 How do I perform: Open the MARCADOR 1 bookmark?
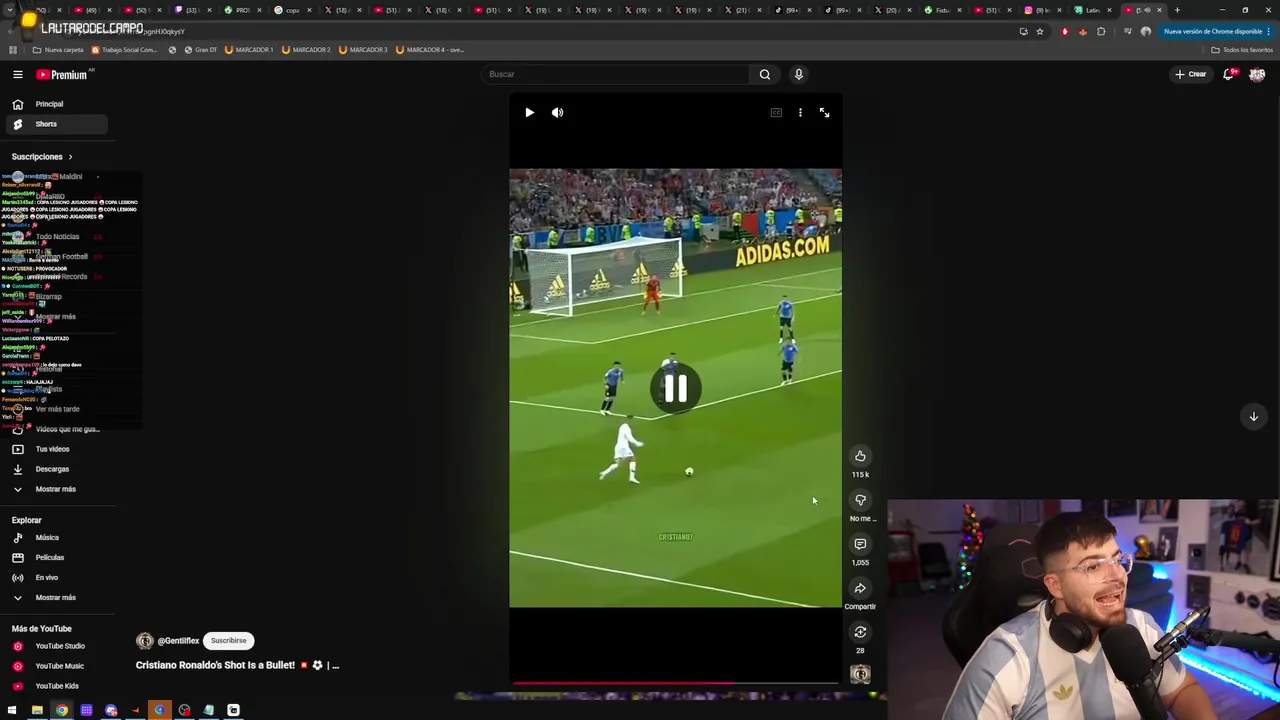click(249, 50)
